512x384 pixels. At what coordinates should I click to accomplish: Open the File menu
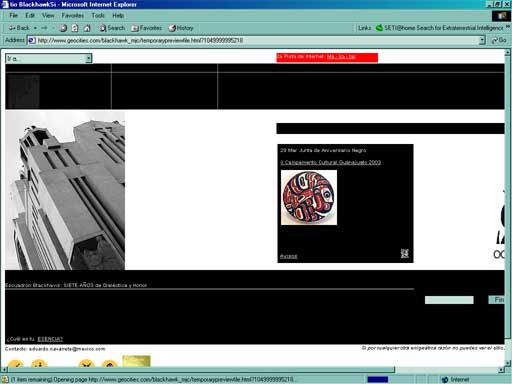13,15
